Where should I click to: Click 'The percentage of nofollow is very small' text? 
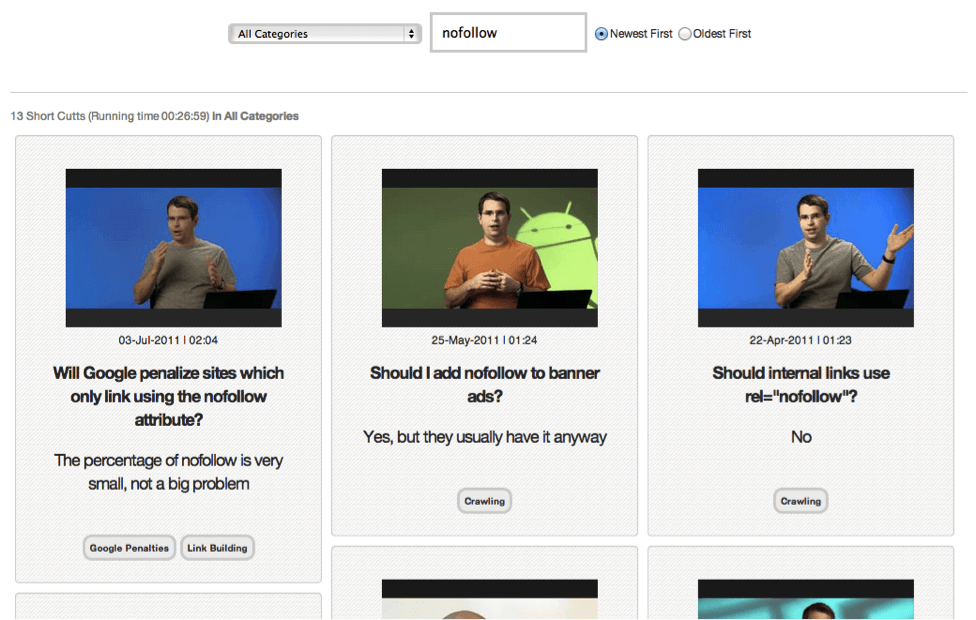point(169,472)
